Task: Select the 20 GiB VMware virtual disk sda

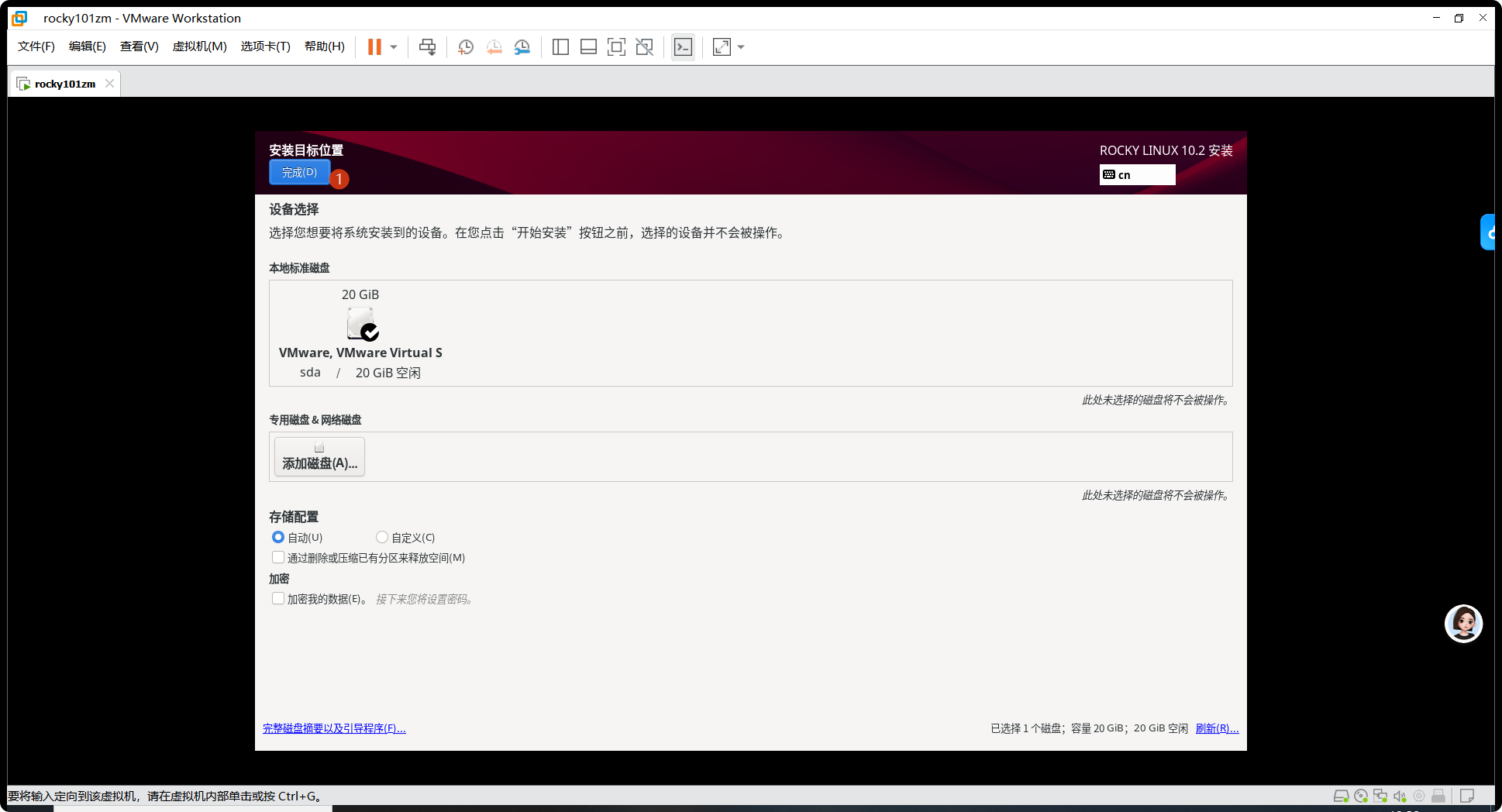Action: (360, 333)
